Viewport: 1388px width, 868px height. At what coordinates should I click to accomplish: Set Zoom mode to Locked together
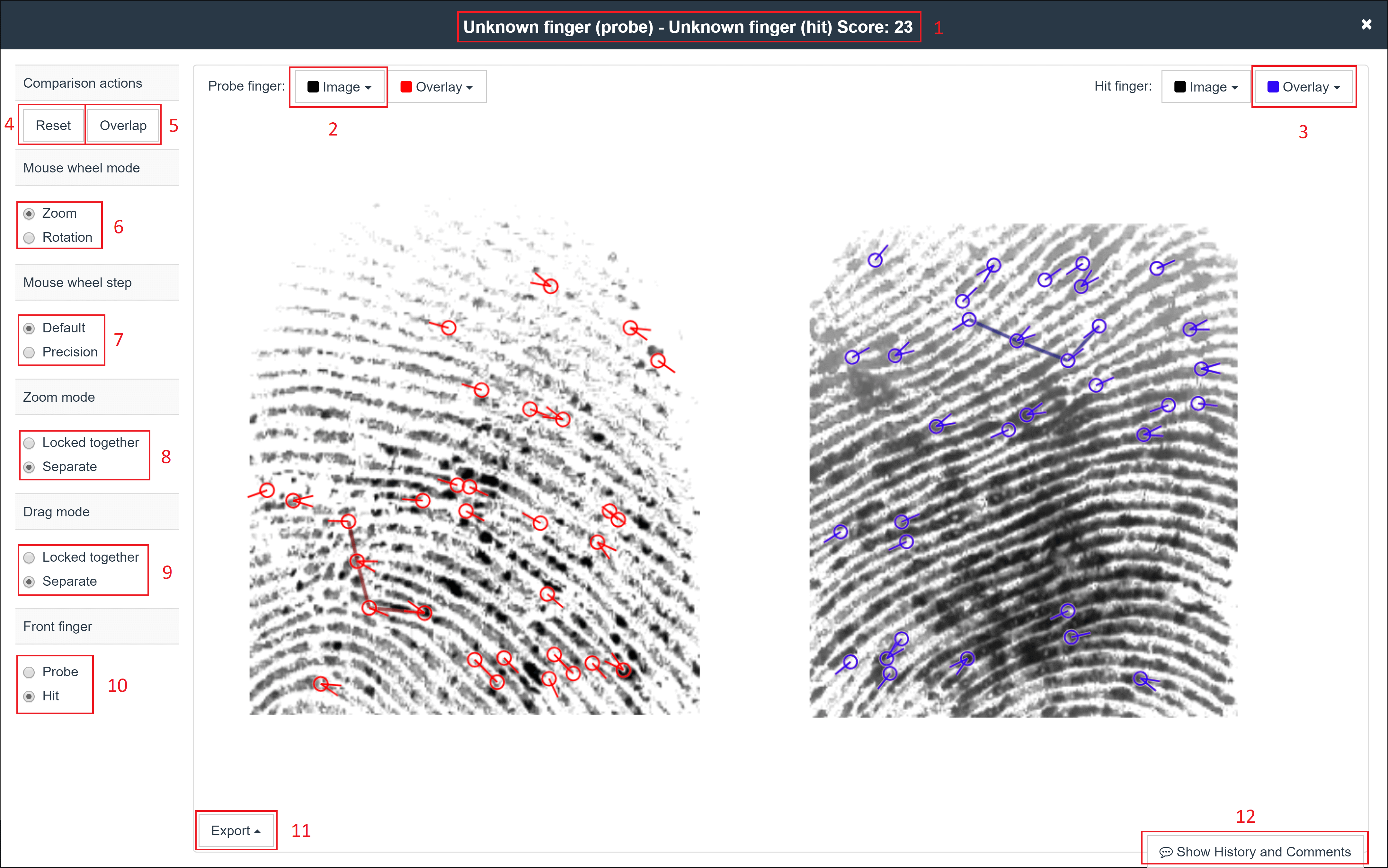29,443
